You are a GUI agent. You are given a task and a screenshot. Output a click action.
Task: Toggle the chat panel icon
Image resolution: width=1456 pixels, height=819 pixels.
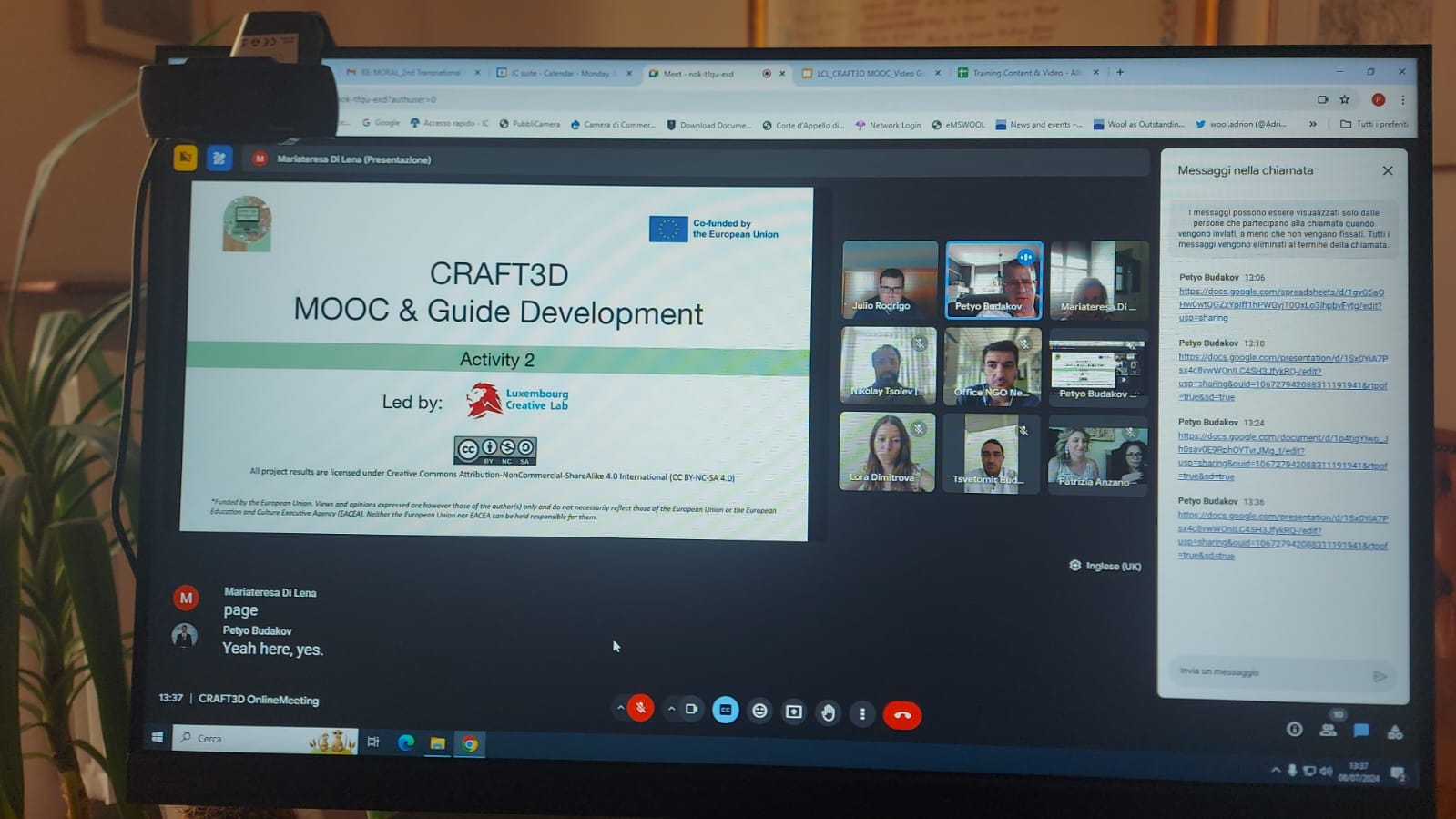point(1361,731)
